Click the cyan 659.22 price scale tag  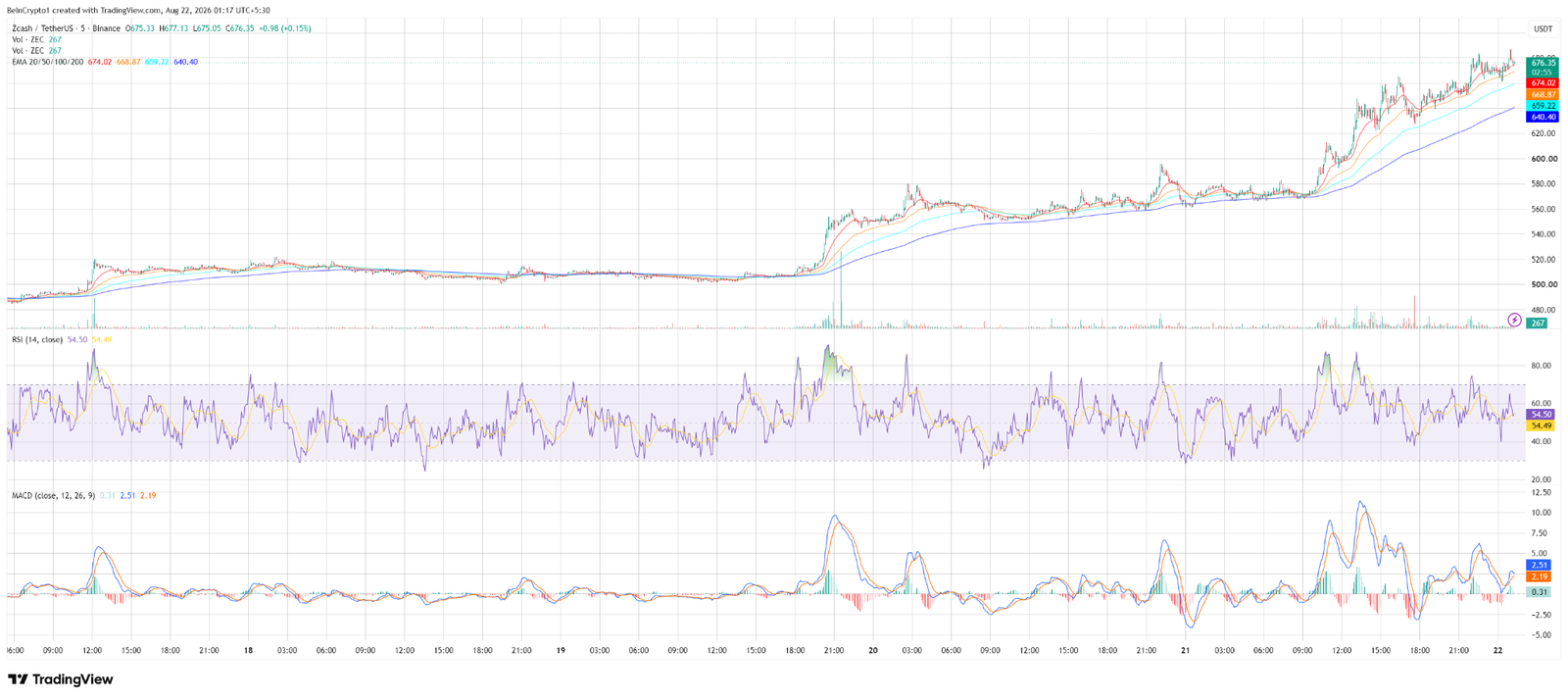tap(1543, 106)
